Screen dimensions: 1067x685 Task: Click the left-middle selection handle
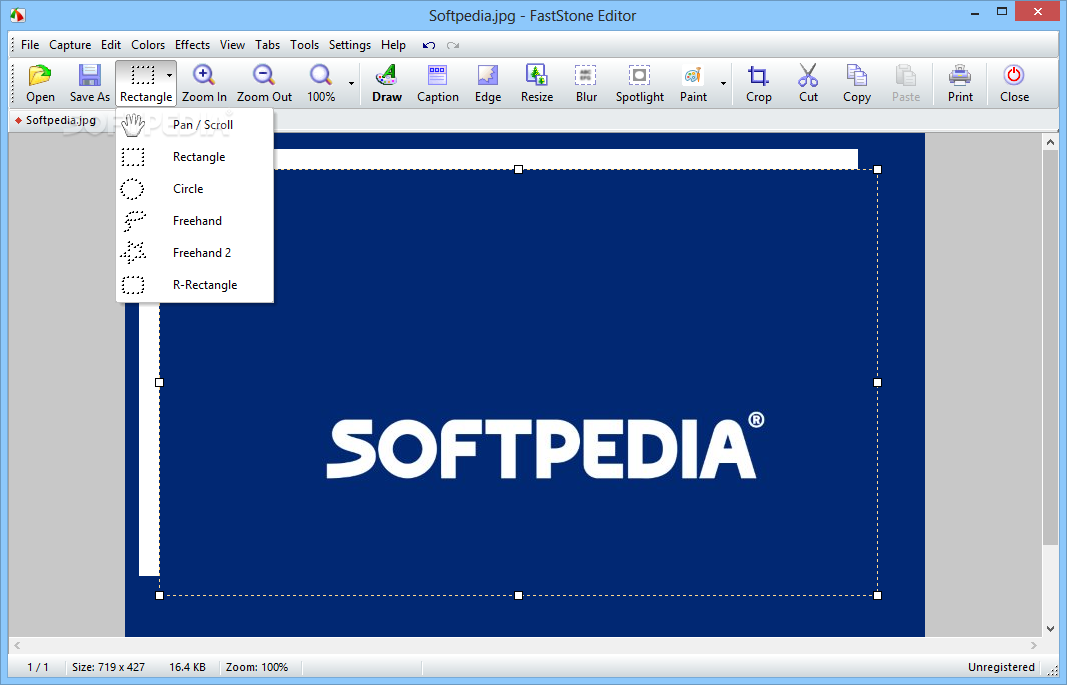[x=159, y=382]
